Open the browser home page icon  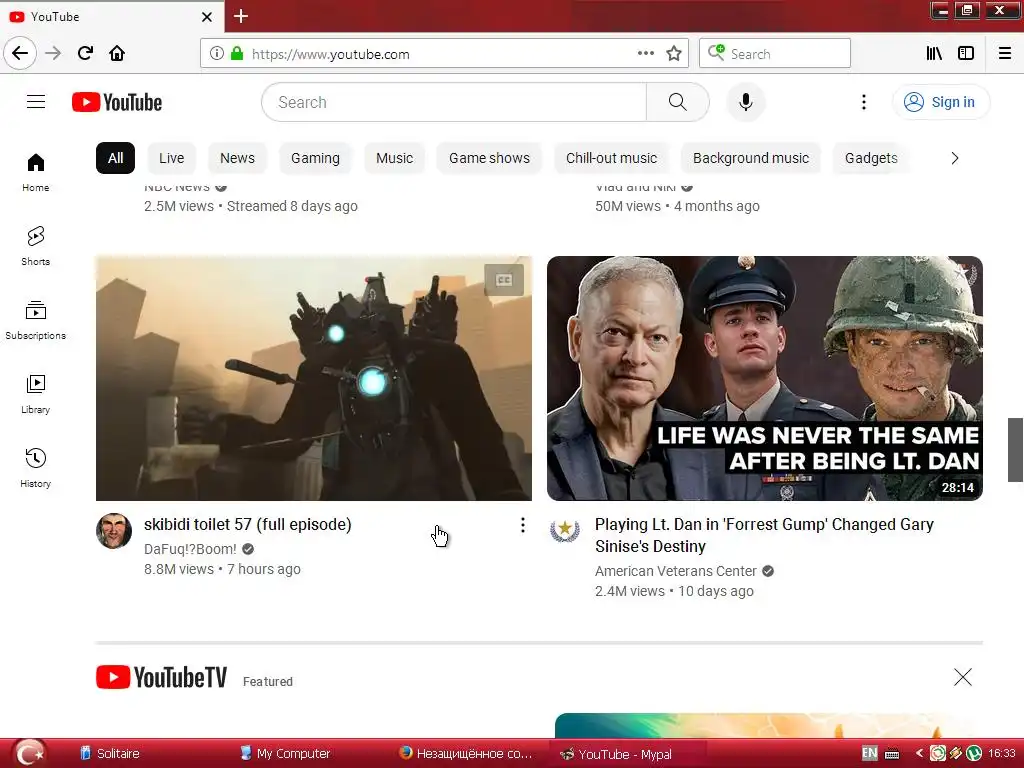(117, 53)
